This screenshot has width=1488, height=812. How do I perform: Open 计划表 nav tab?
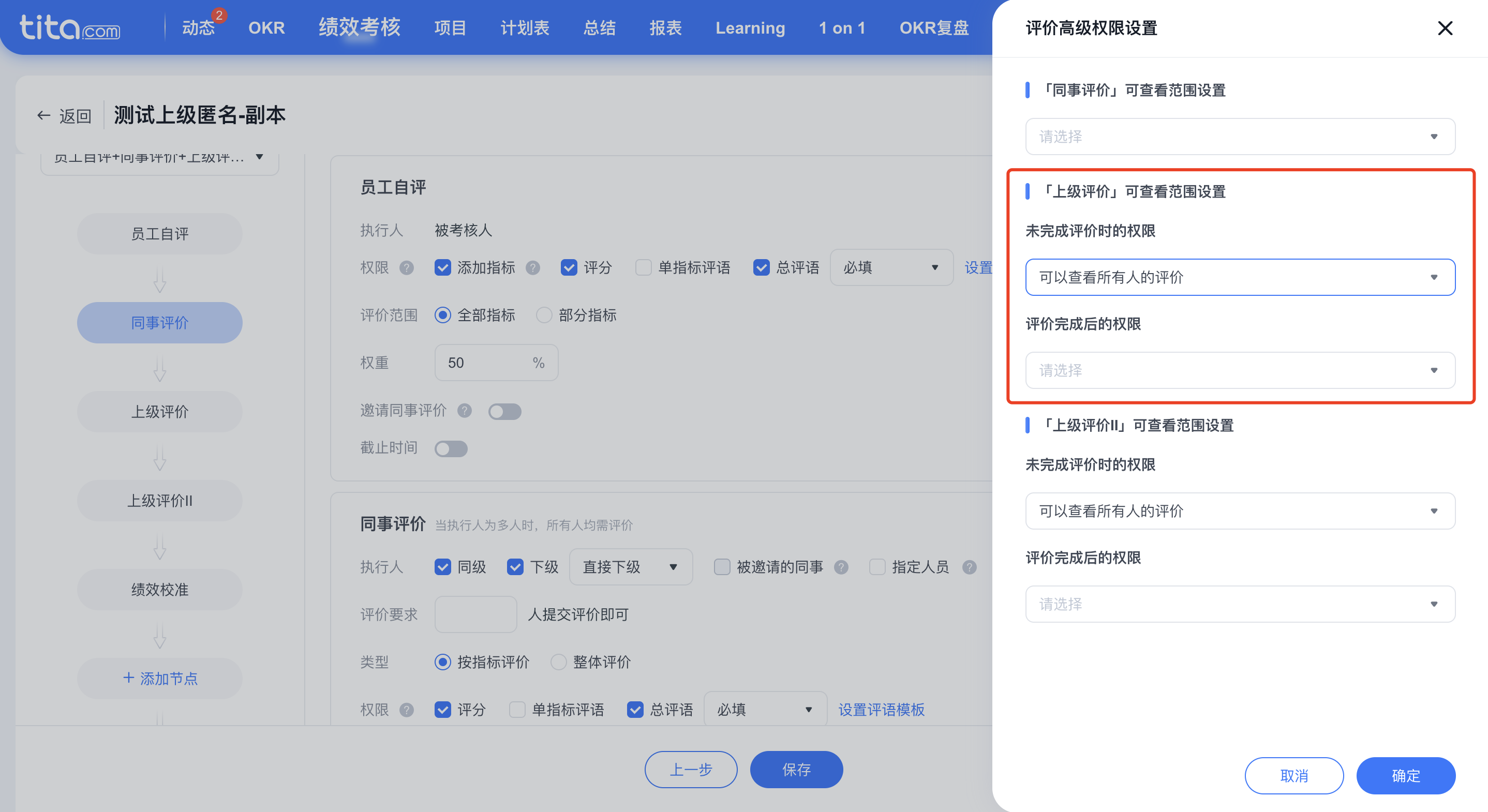point(525,28)
